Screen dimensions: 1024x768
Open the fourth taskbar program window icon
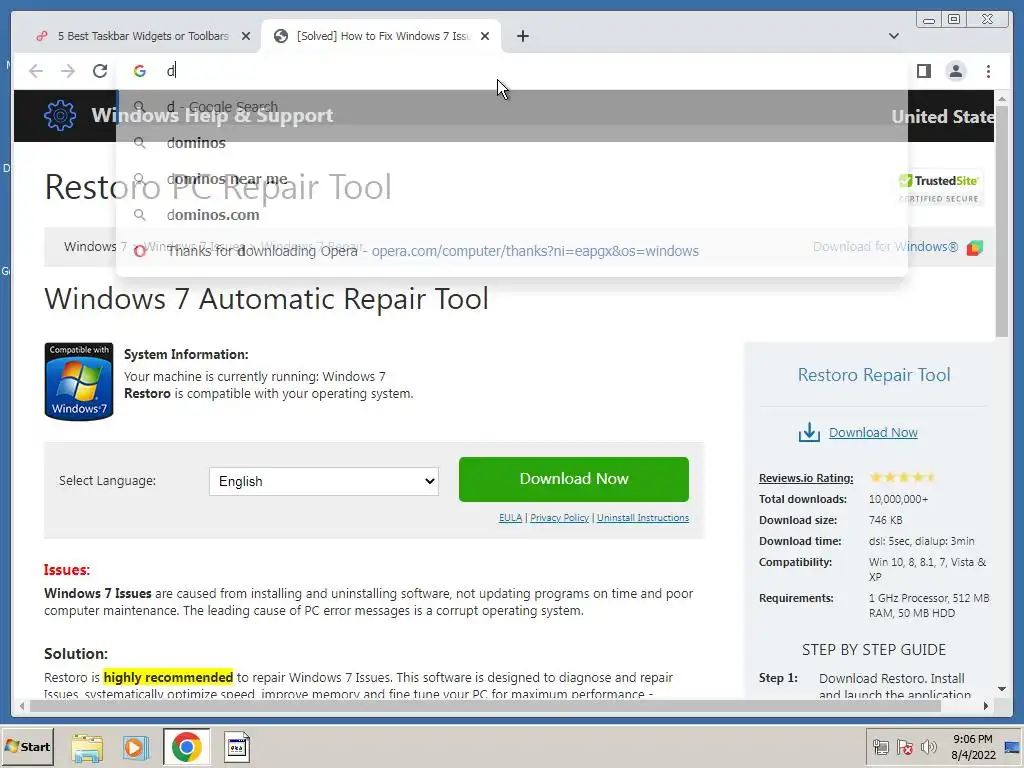236,747
